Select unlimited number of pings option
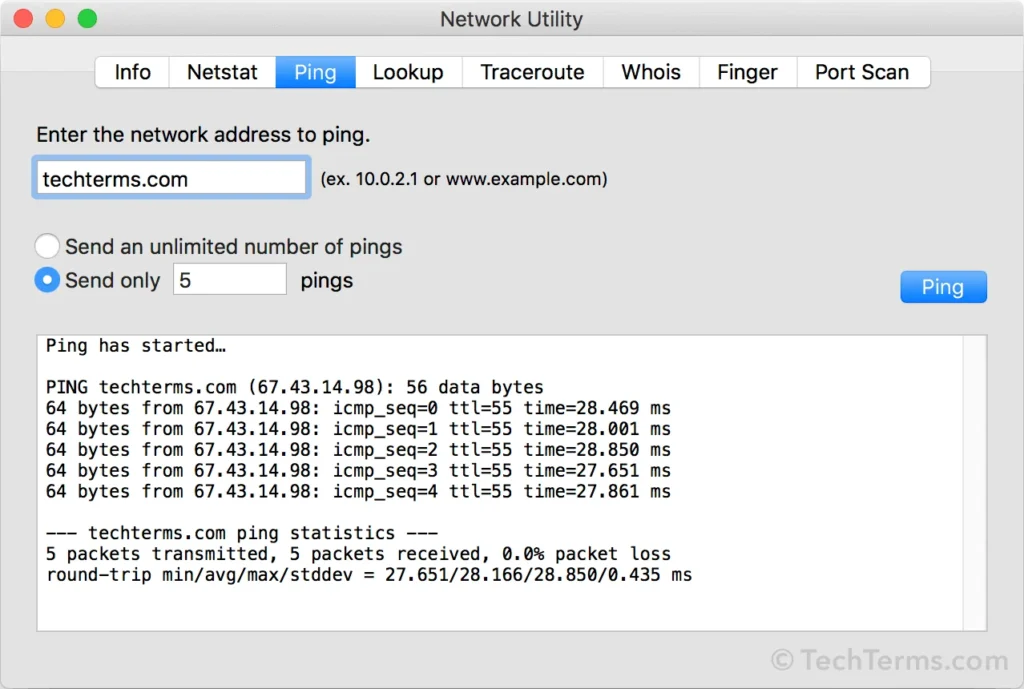 coord(47,245)
